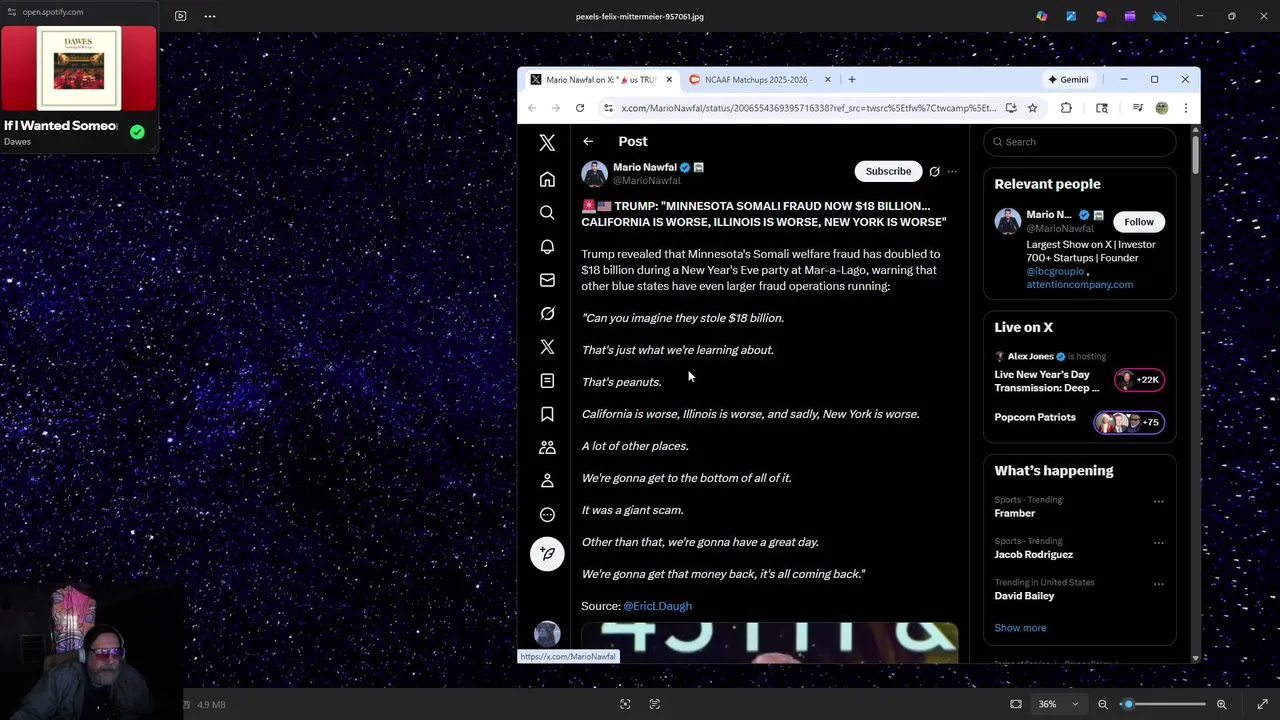Open the Dawes album art in Spotify mini-player
1280x720 pixels.
[x=79, y=68]
